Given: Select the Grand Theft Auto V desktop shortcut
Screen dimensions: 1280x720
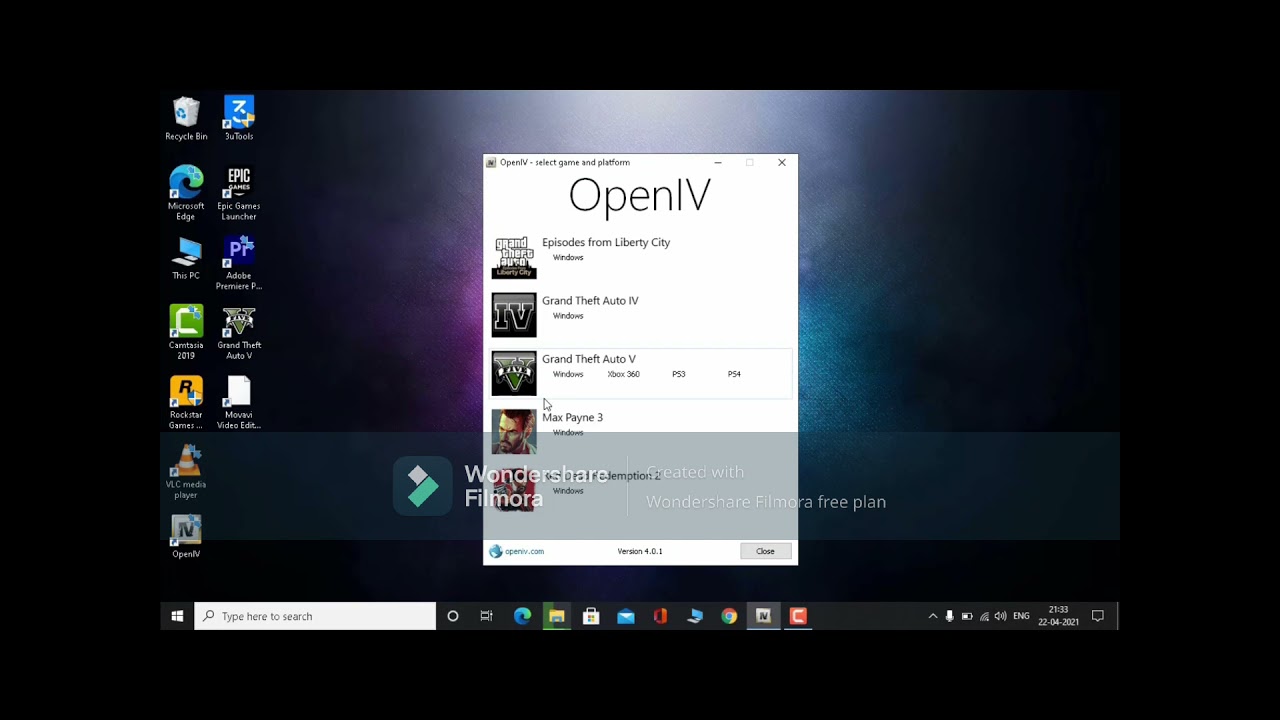Looking at the screenshot, I should point(239,332).
